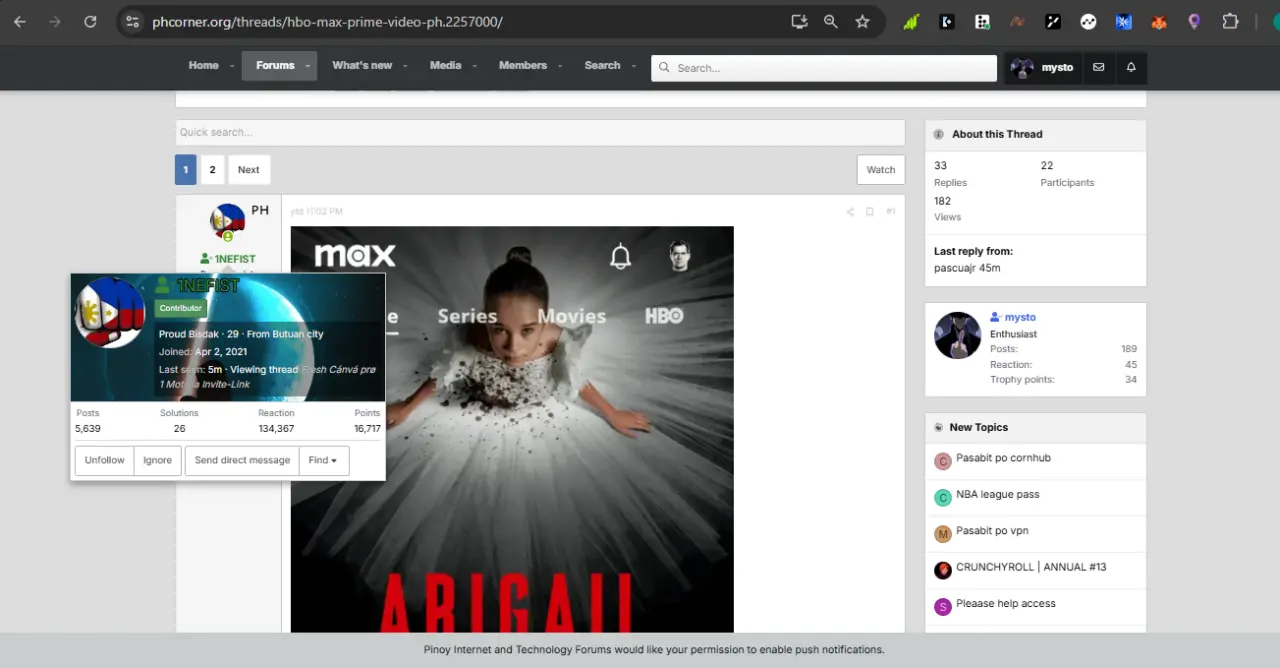Click mysto avatar in sidebar card
The image size is (1280, 668).
click(x=957, y=335)
